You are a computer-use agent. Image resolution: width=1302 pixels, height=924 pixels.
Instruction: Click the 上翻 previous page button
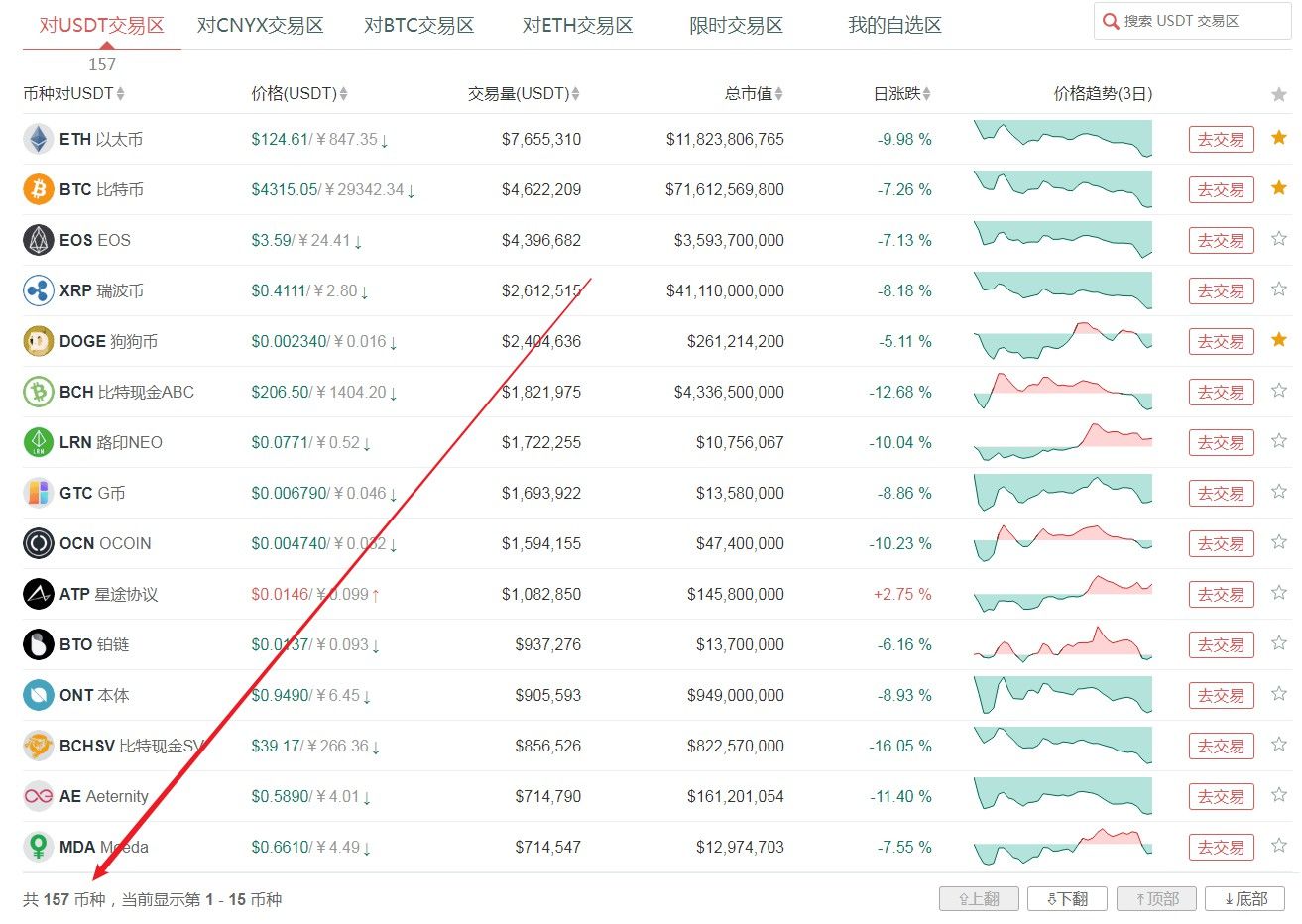click(x=980, y=899)
